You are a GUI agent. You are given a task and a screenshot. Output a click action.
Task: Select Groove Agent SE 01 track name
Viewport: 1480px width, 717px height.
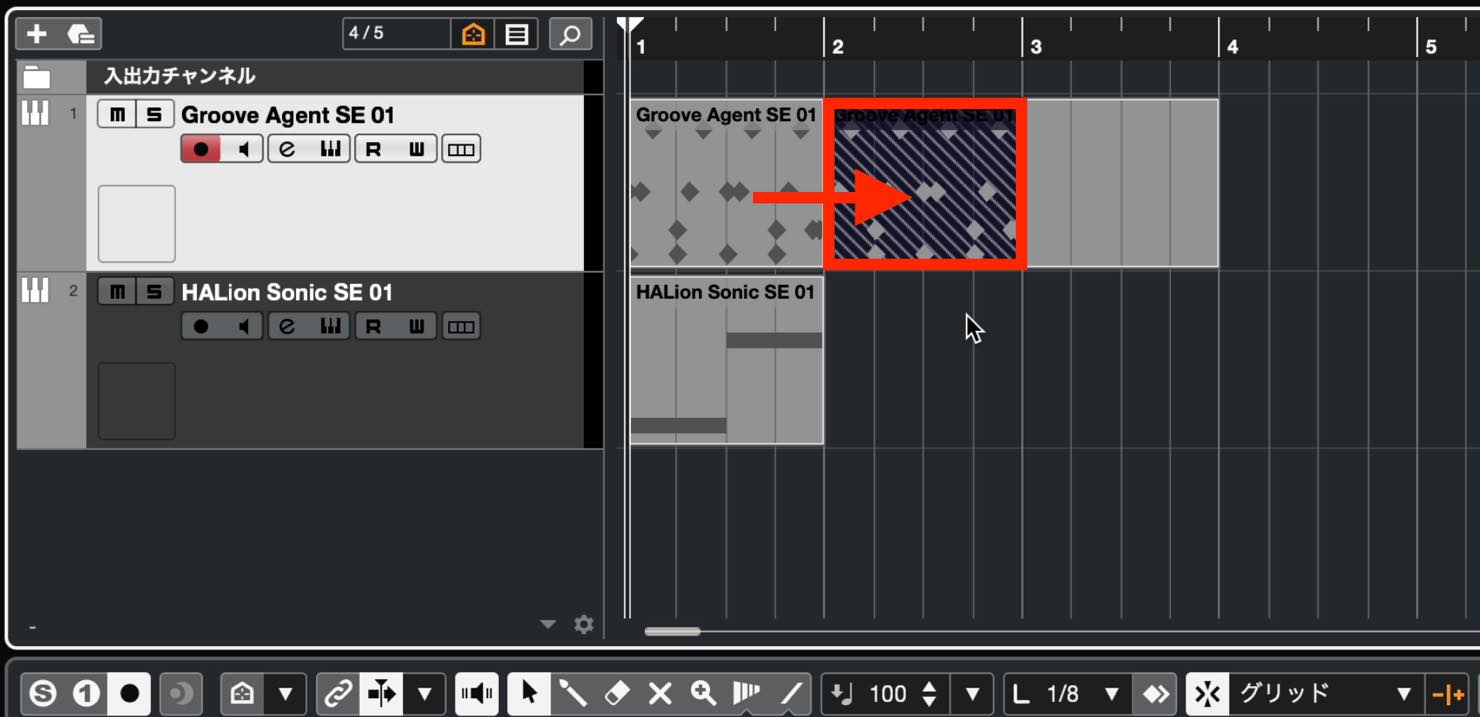(x=288, y=115)
